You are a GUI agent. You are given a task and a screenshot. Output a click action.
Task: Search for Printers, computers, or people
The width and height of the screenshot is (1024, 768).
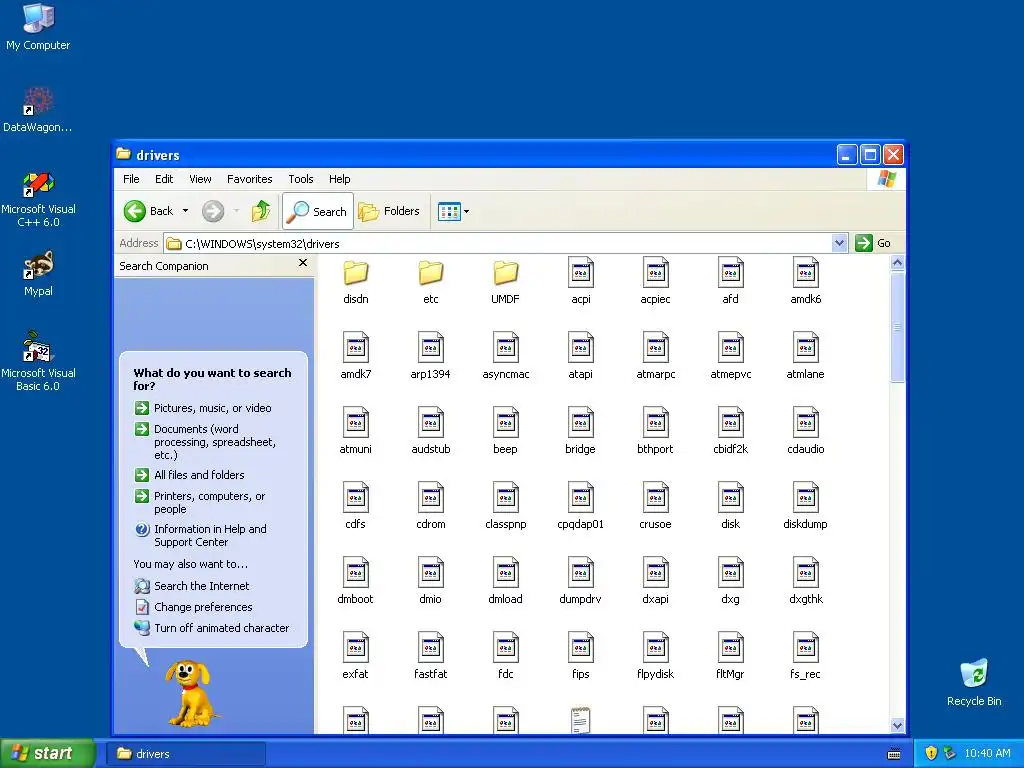tap(200, 503)
